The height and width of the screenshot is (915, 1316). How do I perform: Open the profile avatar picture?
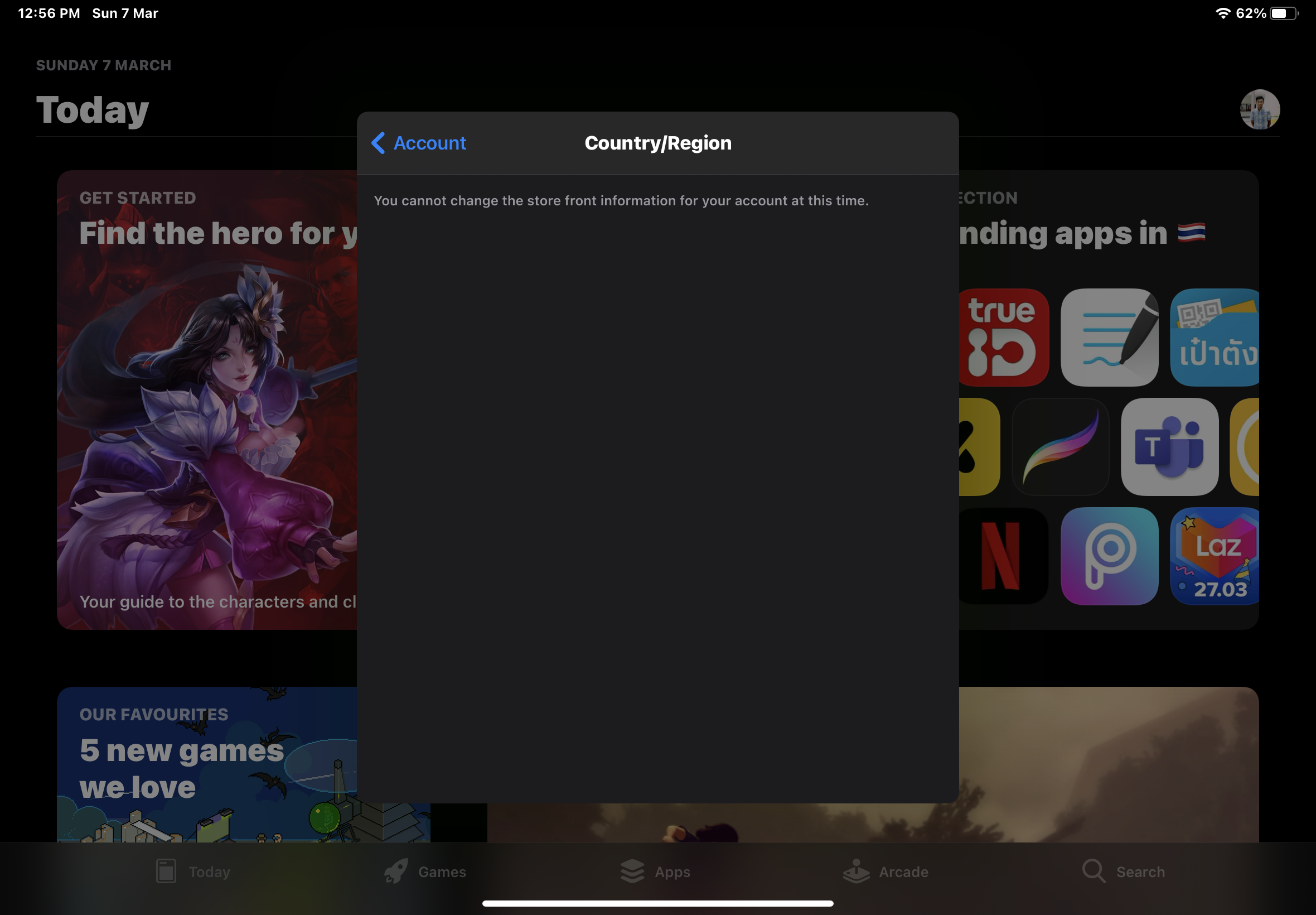(x=1260, y=109)
